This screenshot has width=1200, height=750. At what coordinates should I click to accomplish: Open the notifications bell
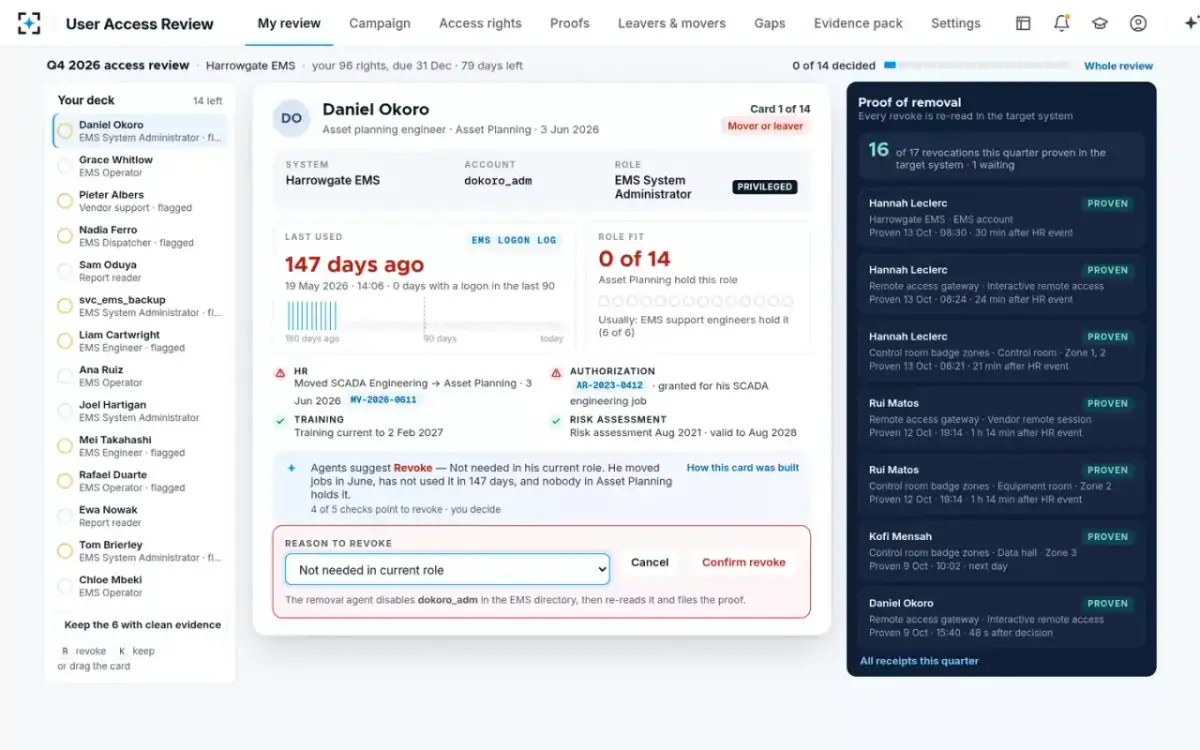click(1062, 23)
